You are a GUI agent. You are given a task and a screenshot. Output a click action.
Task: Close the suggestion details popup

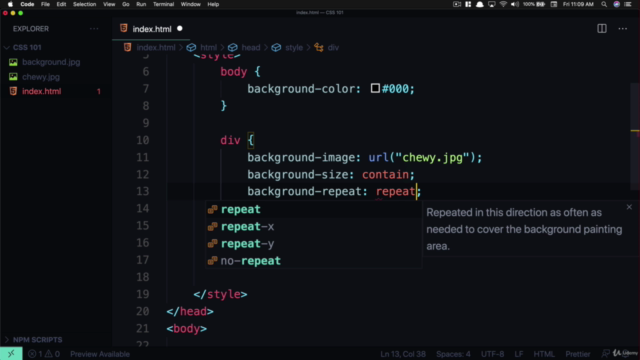point(629,207)
